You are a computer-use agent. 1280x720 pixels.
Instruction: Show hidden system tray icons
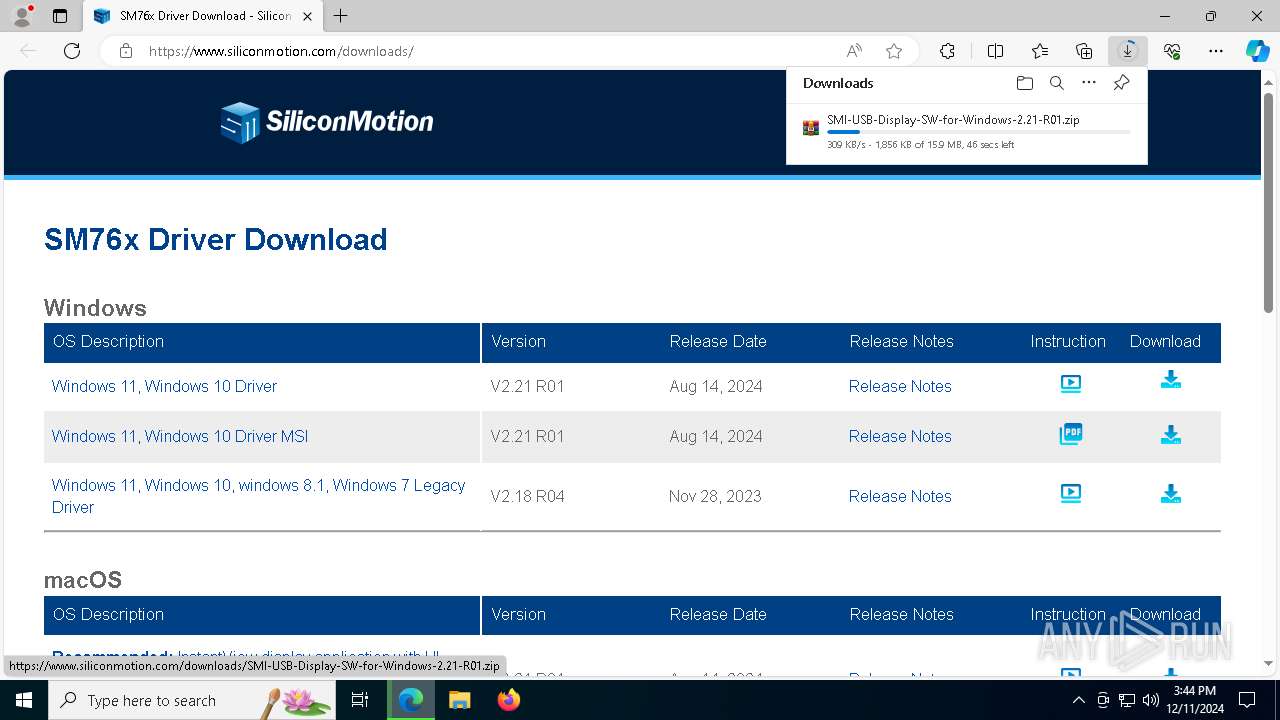1078,700
